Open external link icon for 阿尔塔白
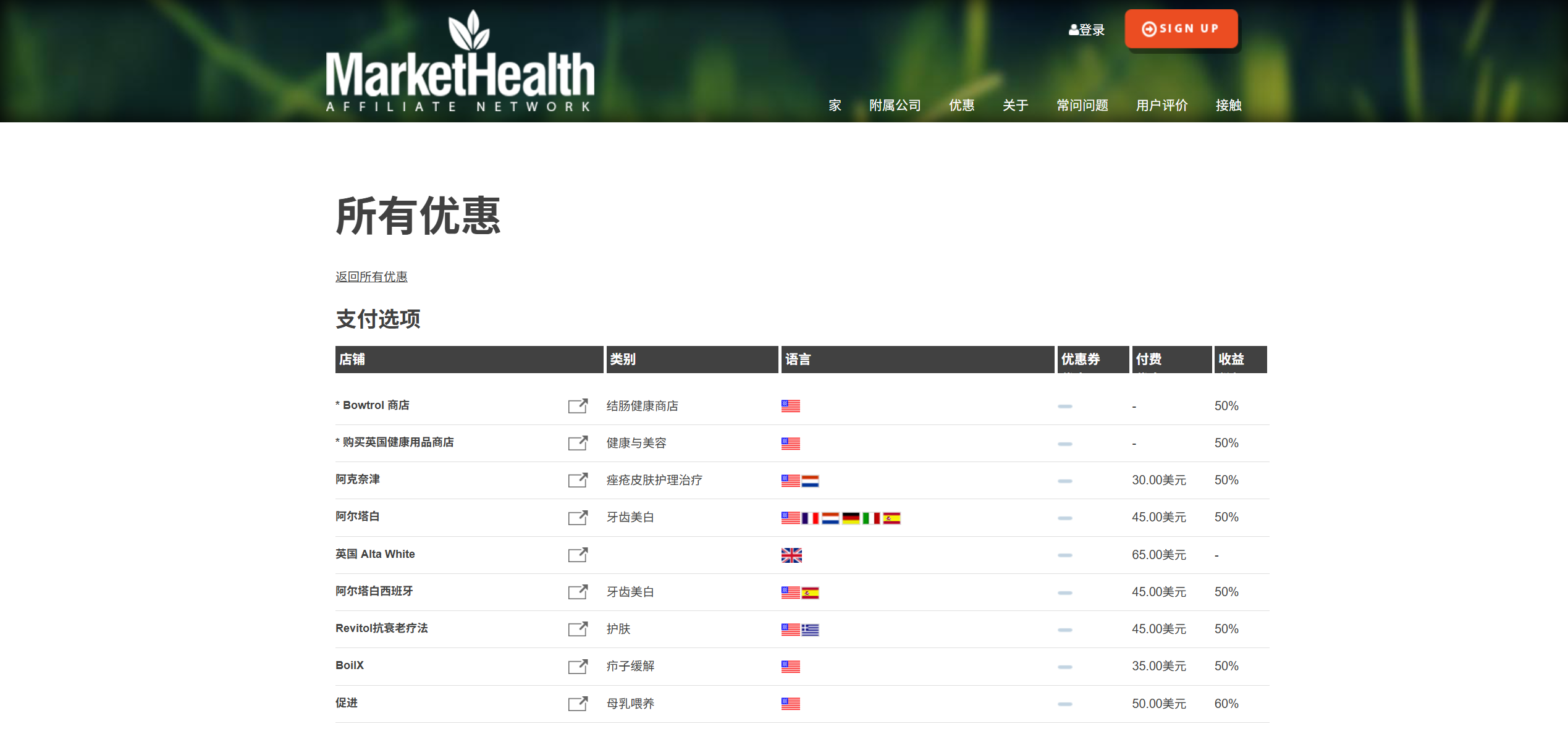 (578, 518)
